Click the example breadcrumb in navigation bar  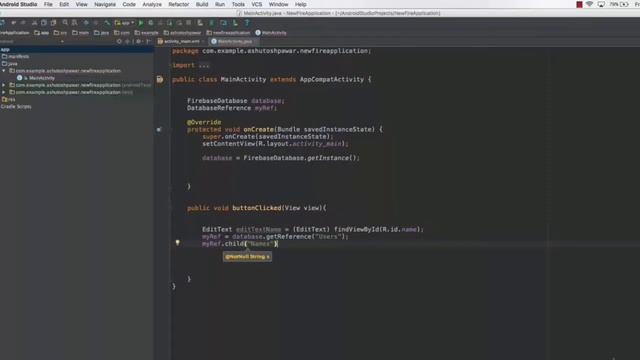tap(146, 33)
